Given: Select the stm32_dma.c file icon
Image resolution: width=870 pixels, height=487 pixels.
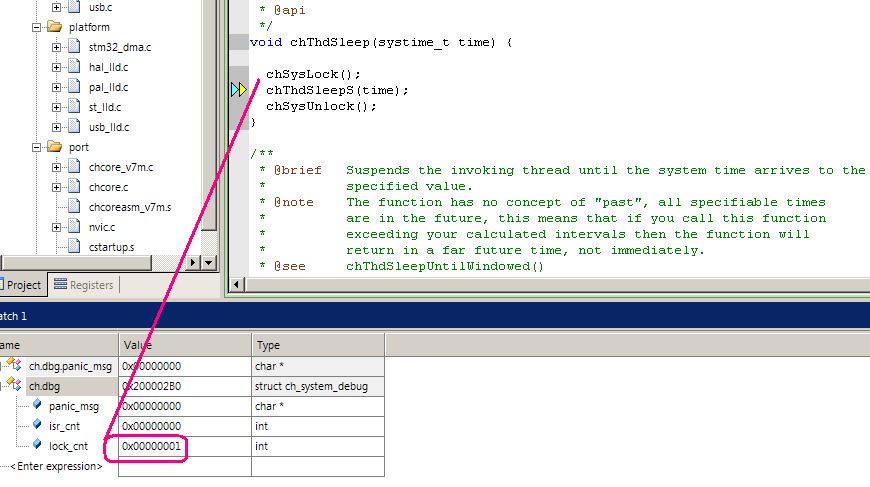Looking at the screenshot, I should [74, 47].
